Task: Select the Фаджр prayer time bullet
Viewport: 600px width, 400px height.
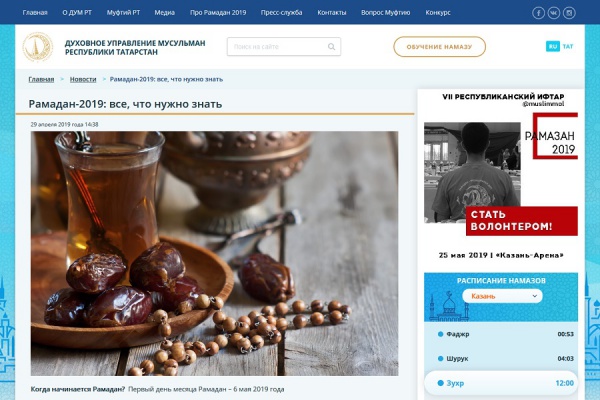Action: (440, 334)
